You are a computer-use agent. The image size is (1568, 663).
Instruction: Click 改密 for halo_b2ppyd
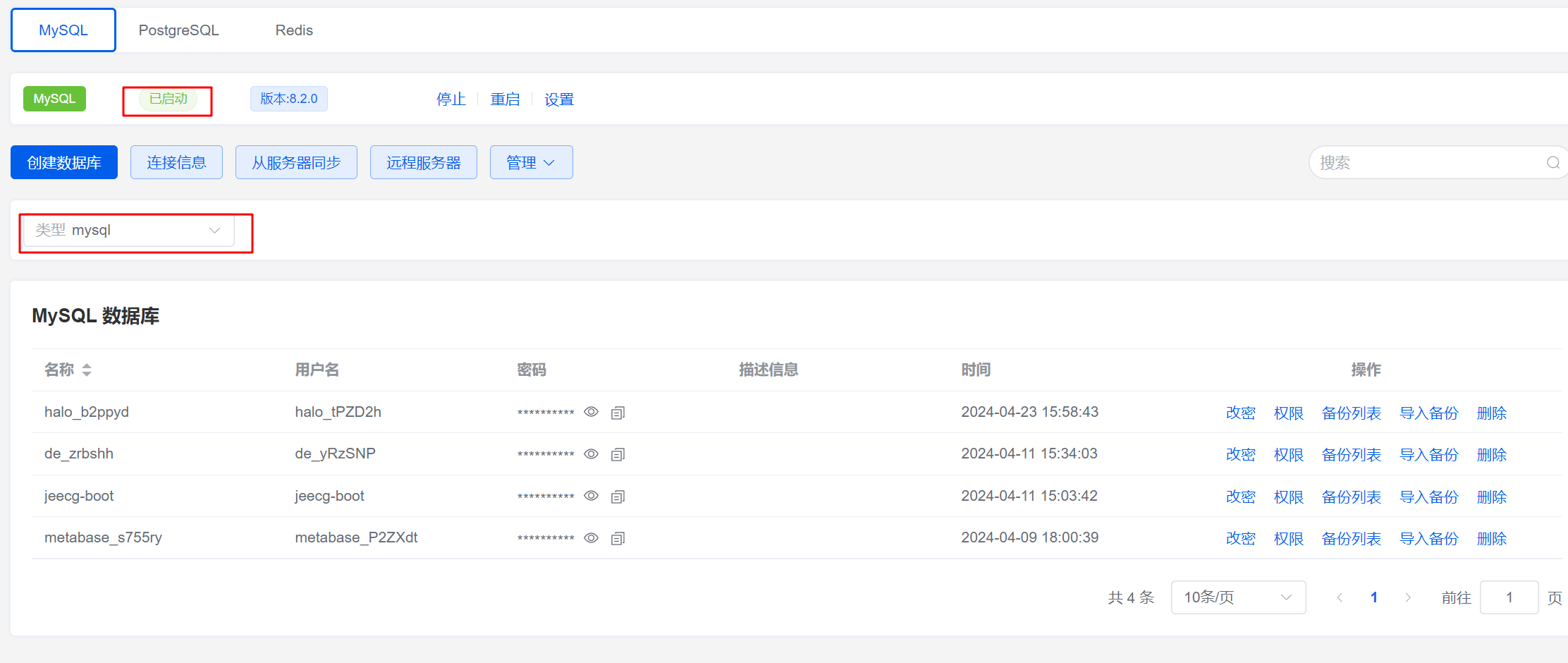tap(1241, 413)
